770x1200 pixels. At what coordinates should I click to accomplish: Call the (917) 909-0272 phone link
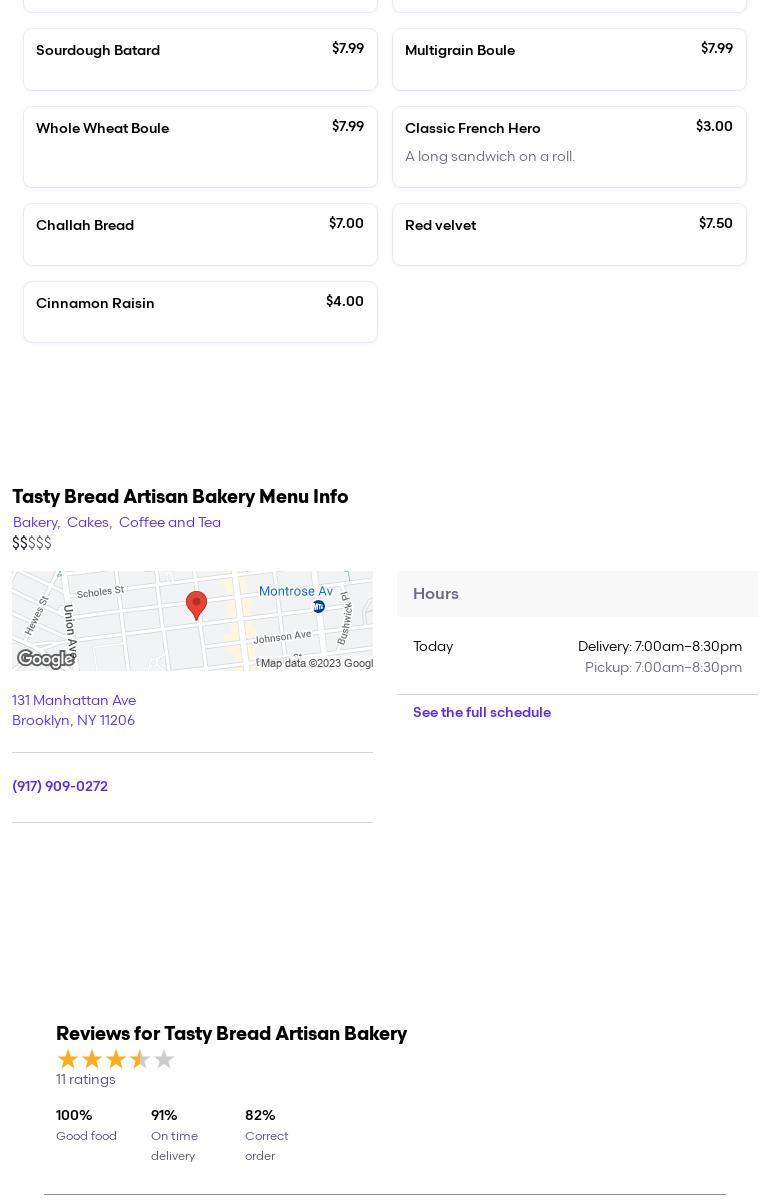click(x=60, y=786)
